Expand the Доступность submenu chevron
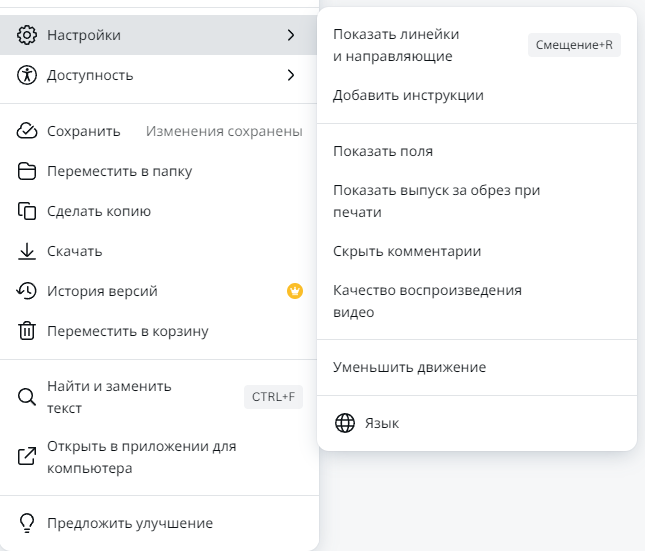The width and height of the screenshot is (645, 551). tap(291, 75)
